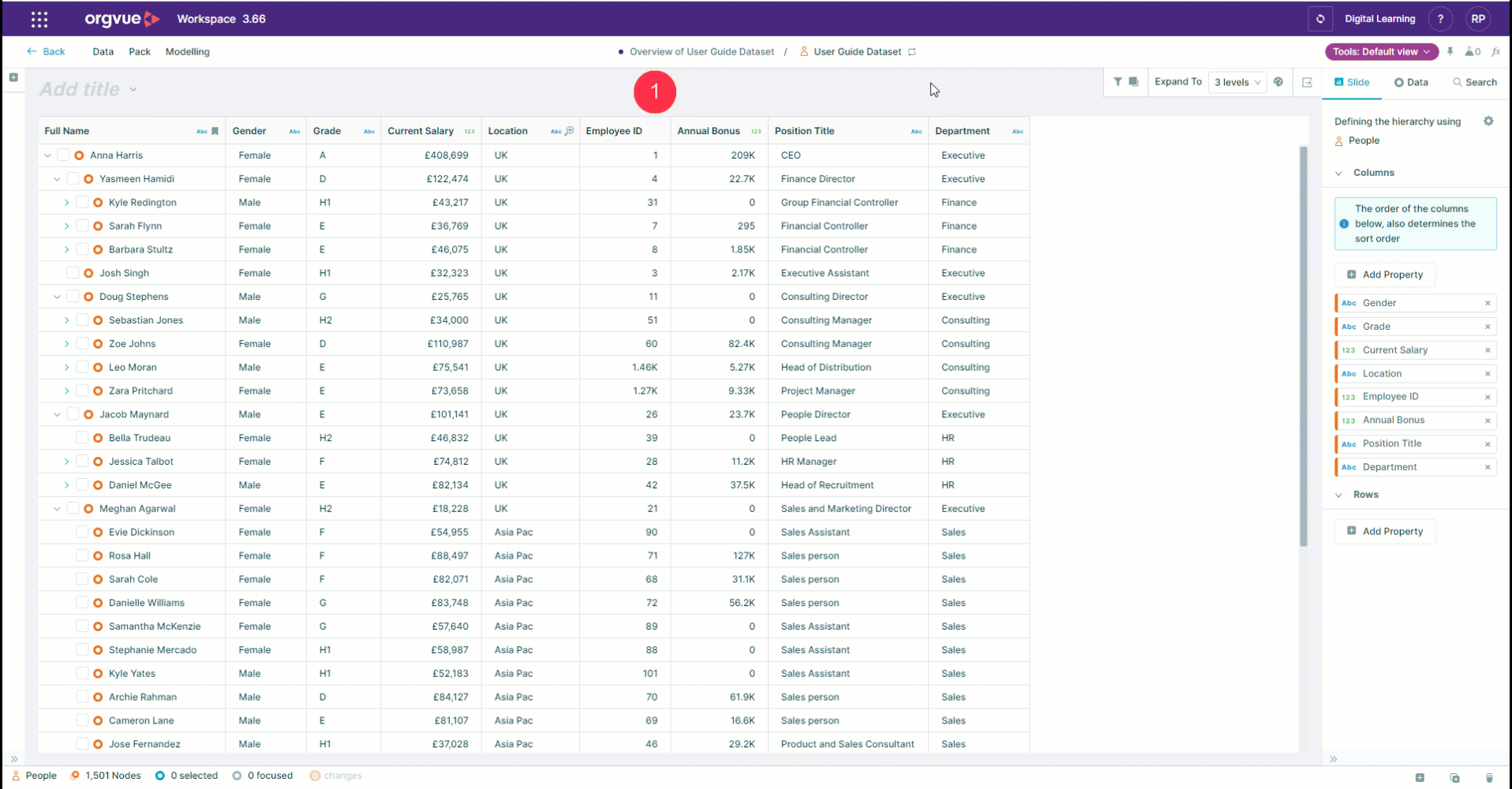Click the bookmark icon in Full Name header
Viewport: 1512px width, 789px height.
(215, 131)
